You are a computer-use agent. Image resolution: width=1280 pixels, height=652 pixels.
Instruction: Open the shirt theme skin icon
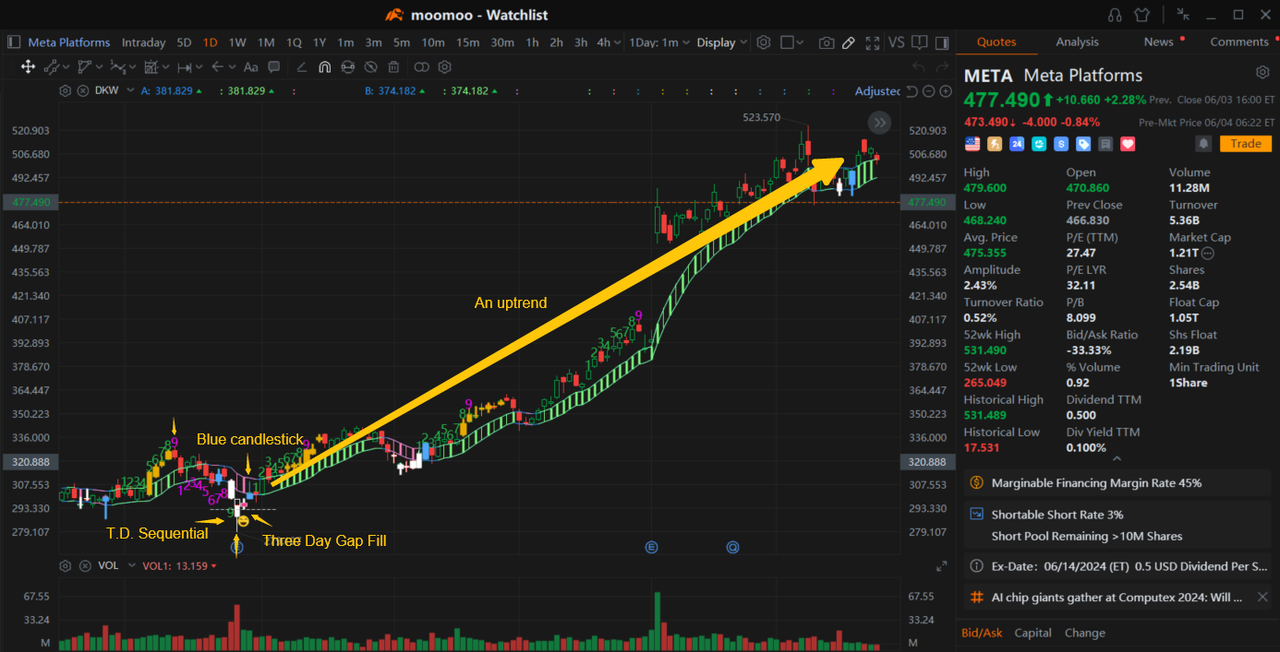coord(1143,15)
